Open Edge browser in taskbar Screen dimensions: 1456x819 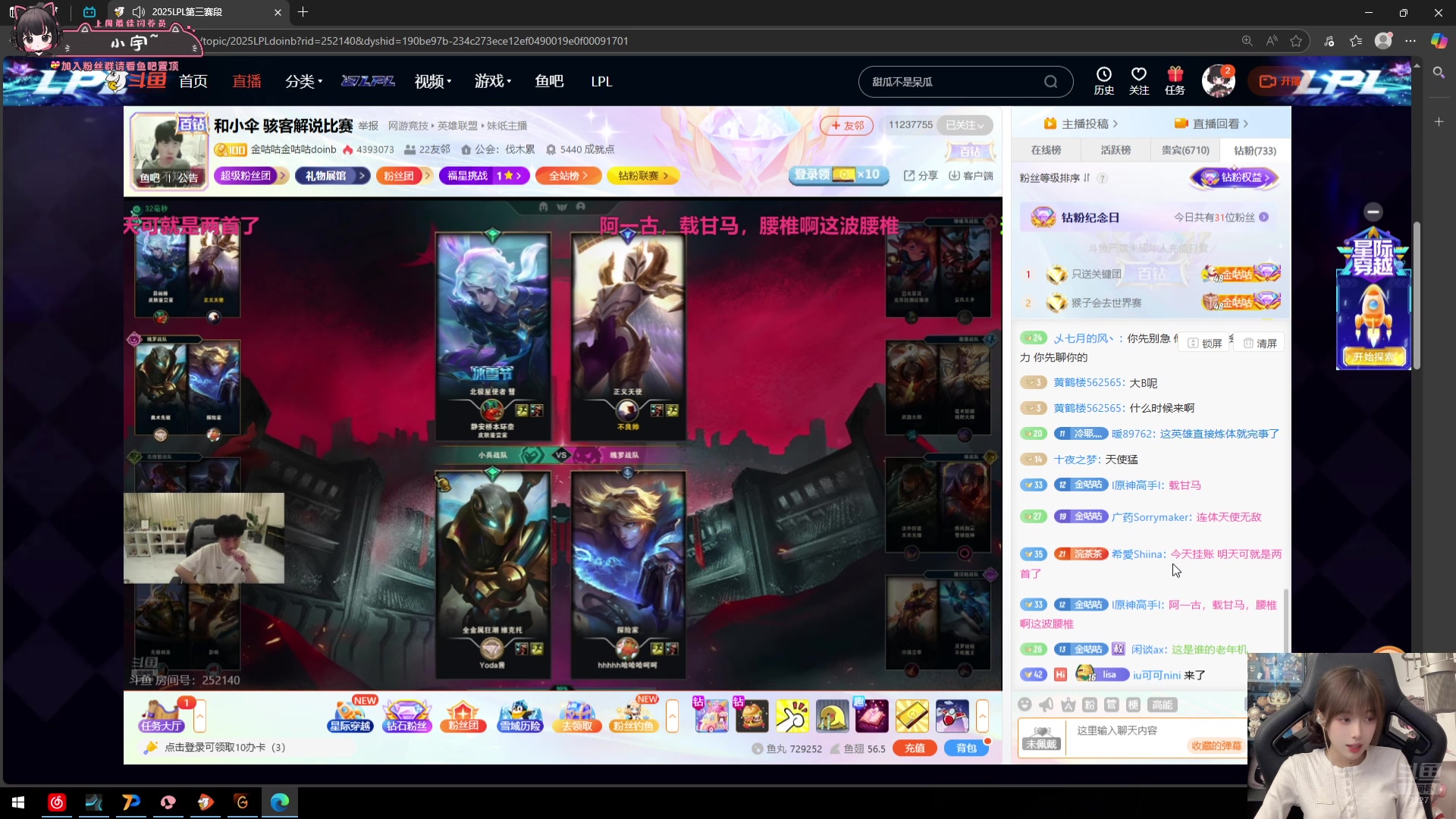coord(280,802)
